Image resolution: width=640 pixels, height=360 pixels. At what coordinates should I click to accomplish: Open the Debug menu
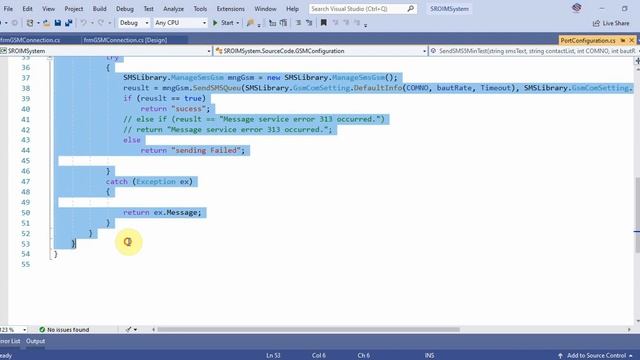point(124,9)
